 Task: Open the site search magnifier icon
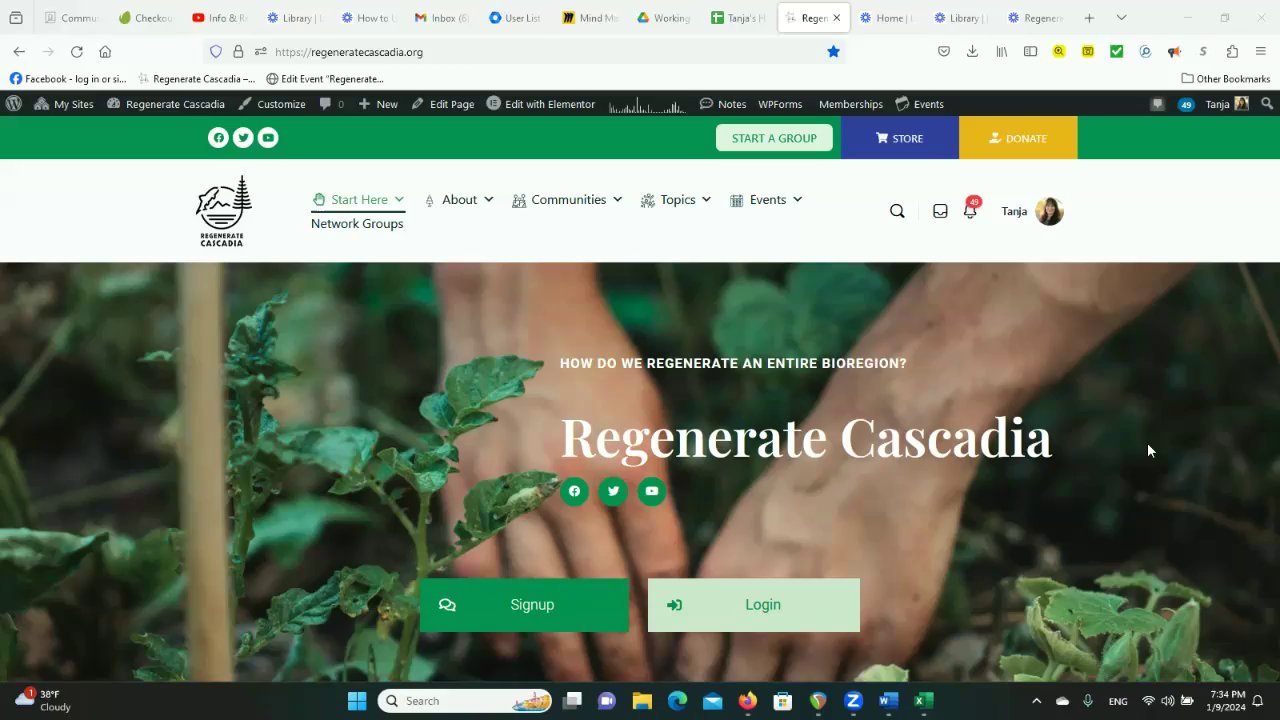[897, 211]
